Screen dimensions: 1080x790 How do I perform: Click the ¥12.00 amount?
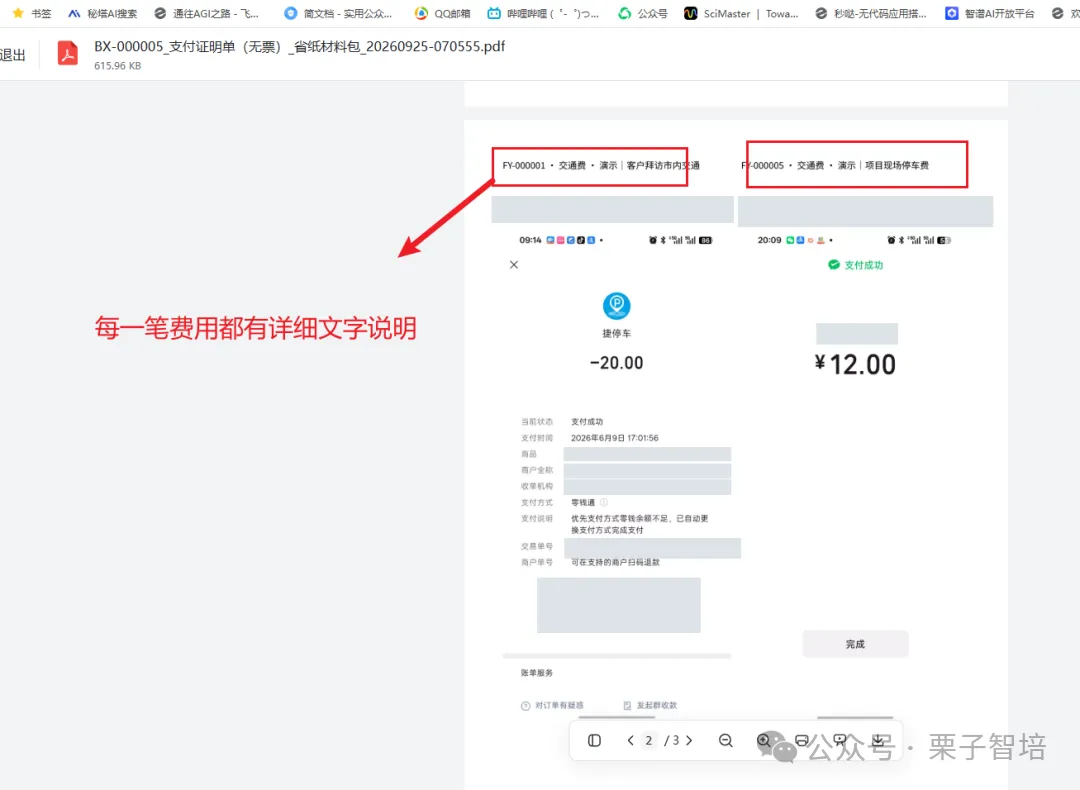coord(855,364)
